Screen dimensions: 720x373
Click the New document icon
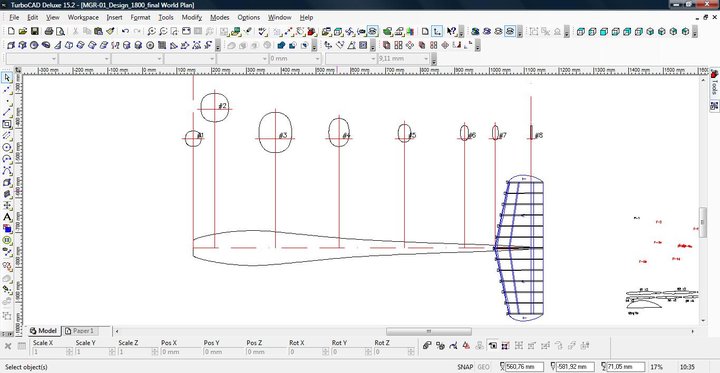[11, 31]
